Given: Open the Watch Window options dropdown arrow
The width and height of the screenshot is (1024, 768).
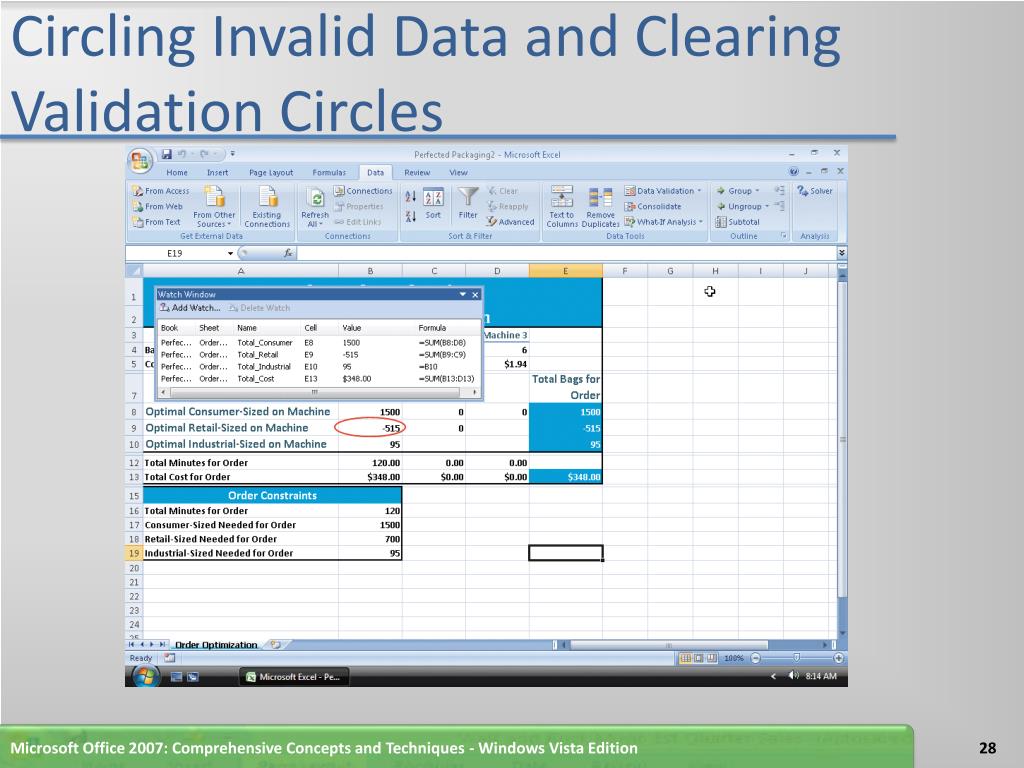Looking at the screenshot, I should pos(462,295).
